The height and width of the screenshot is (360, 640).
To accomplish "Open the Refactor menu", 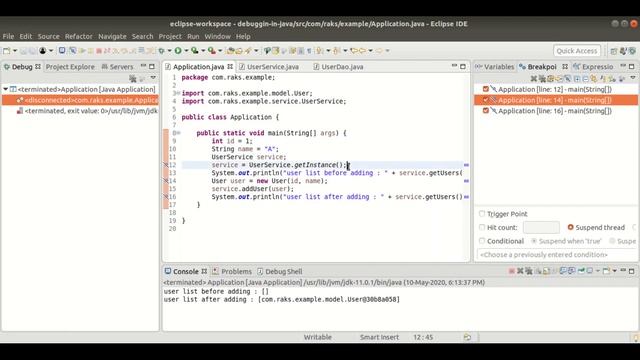I will point(78,36).
